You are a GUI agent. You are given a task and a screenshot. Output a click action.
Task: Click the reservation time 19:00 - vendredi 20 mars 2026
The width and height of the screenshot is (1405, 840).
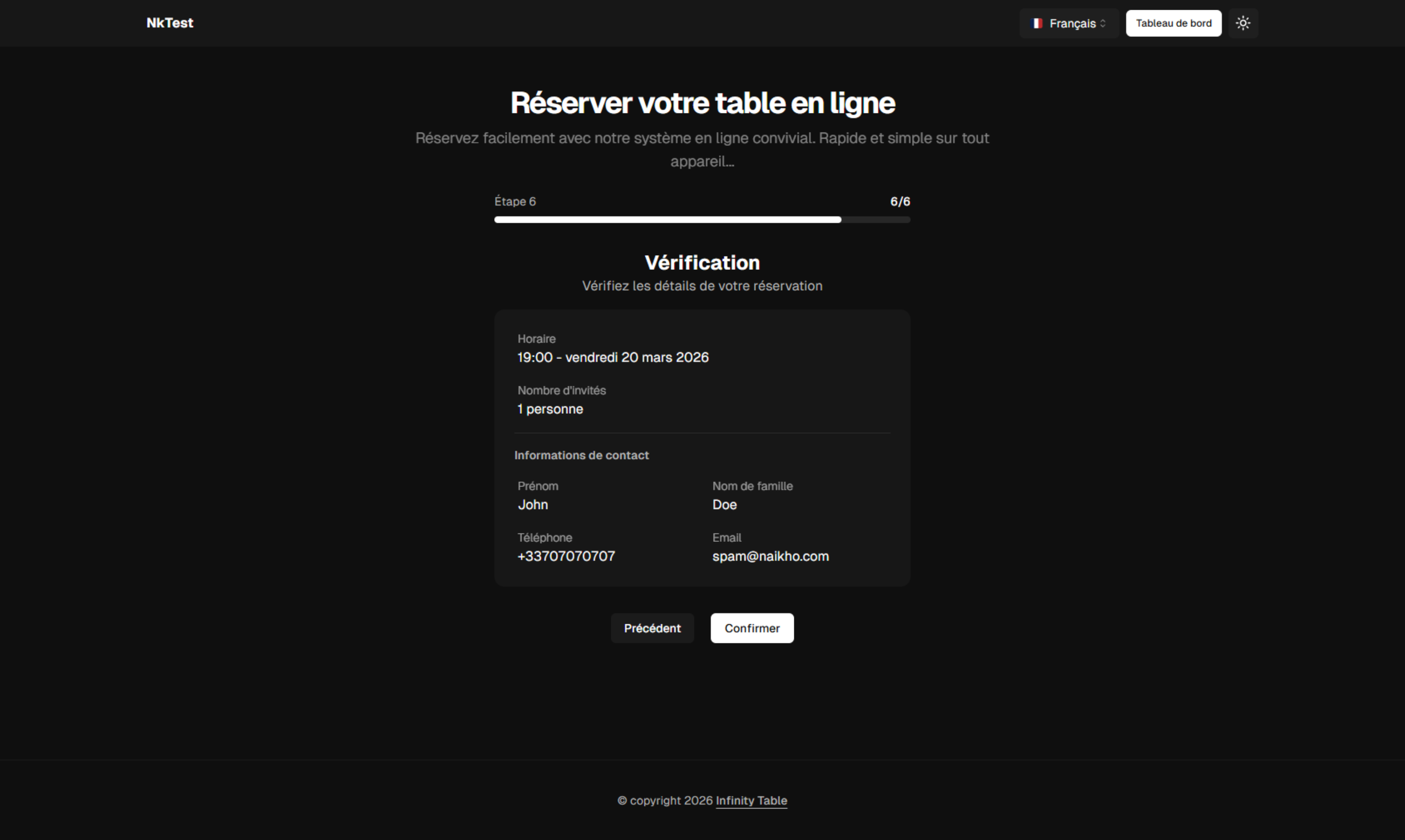[613, 357]
